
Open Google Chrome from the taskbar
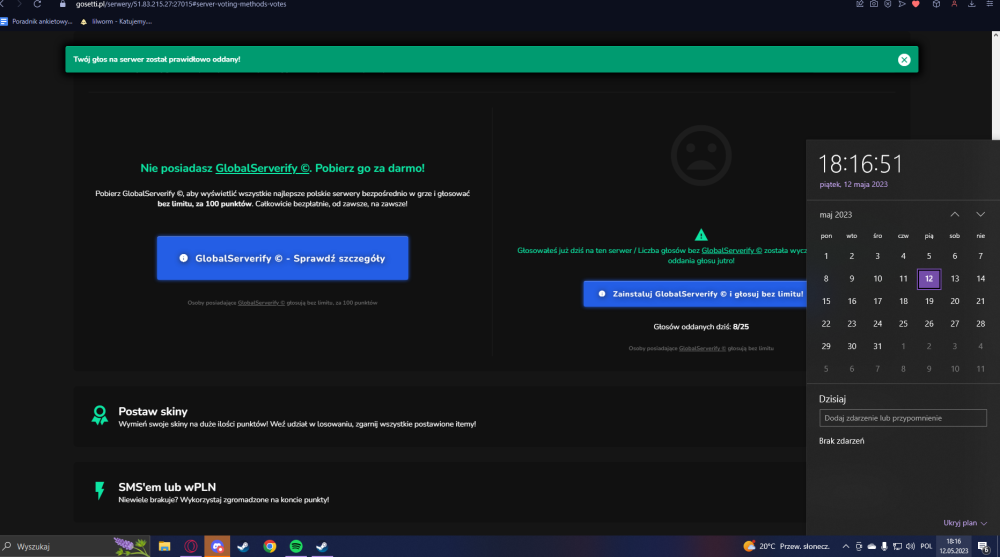pos(270,546)
